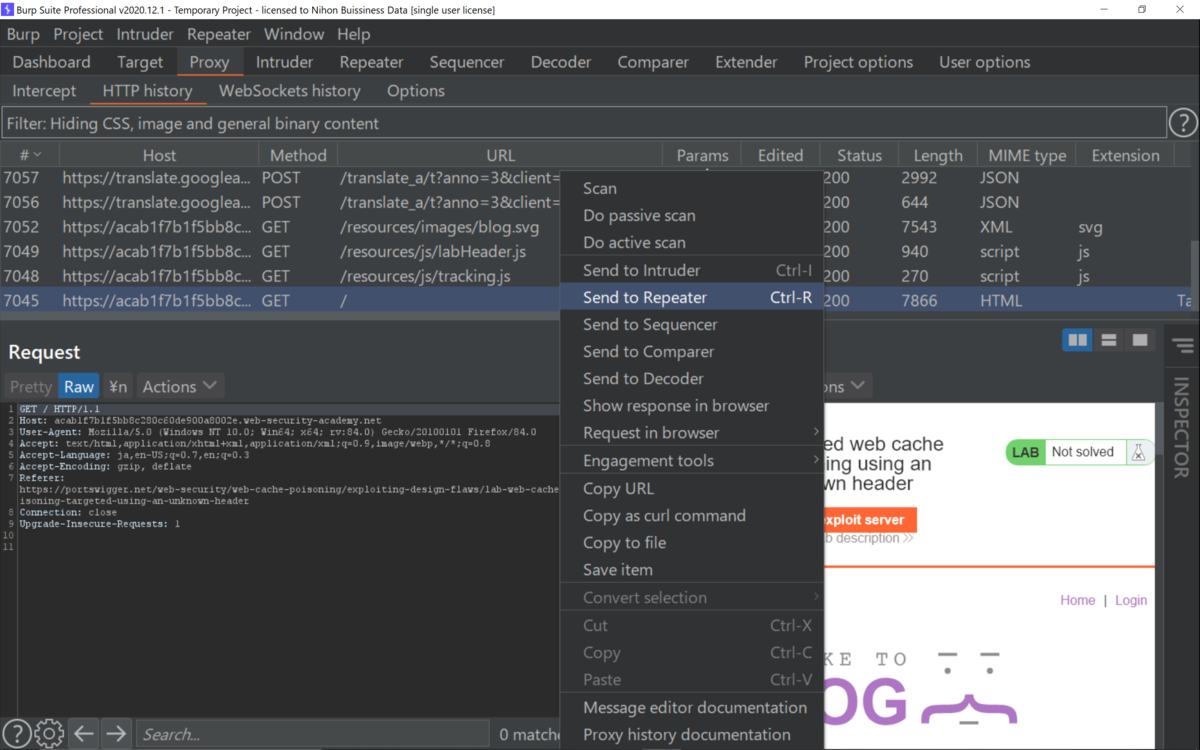This screenshot has height=750, width=1200.
Task: Select Scan in the context menu
Action: click(x=692, y=188)
